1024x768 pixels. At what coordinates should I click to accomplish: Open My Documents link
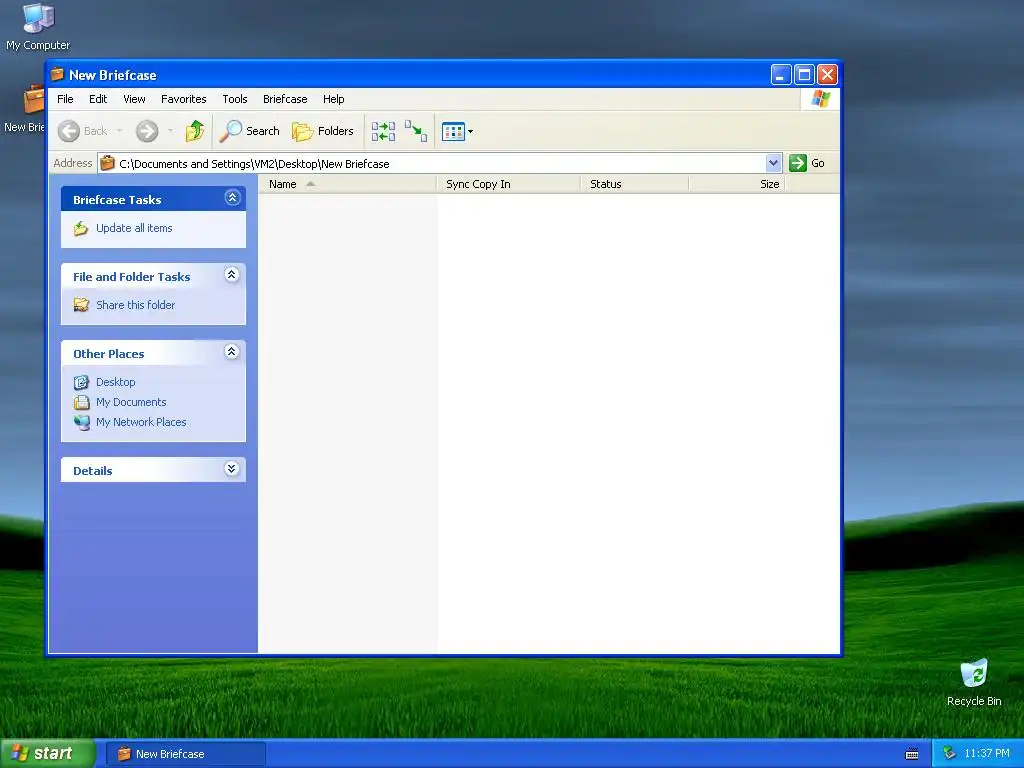131,402
